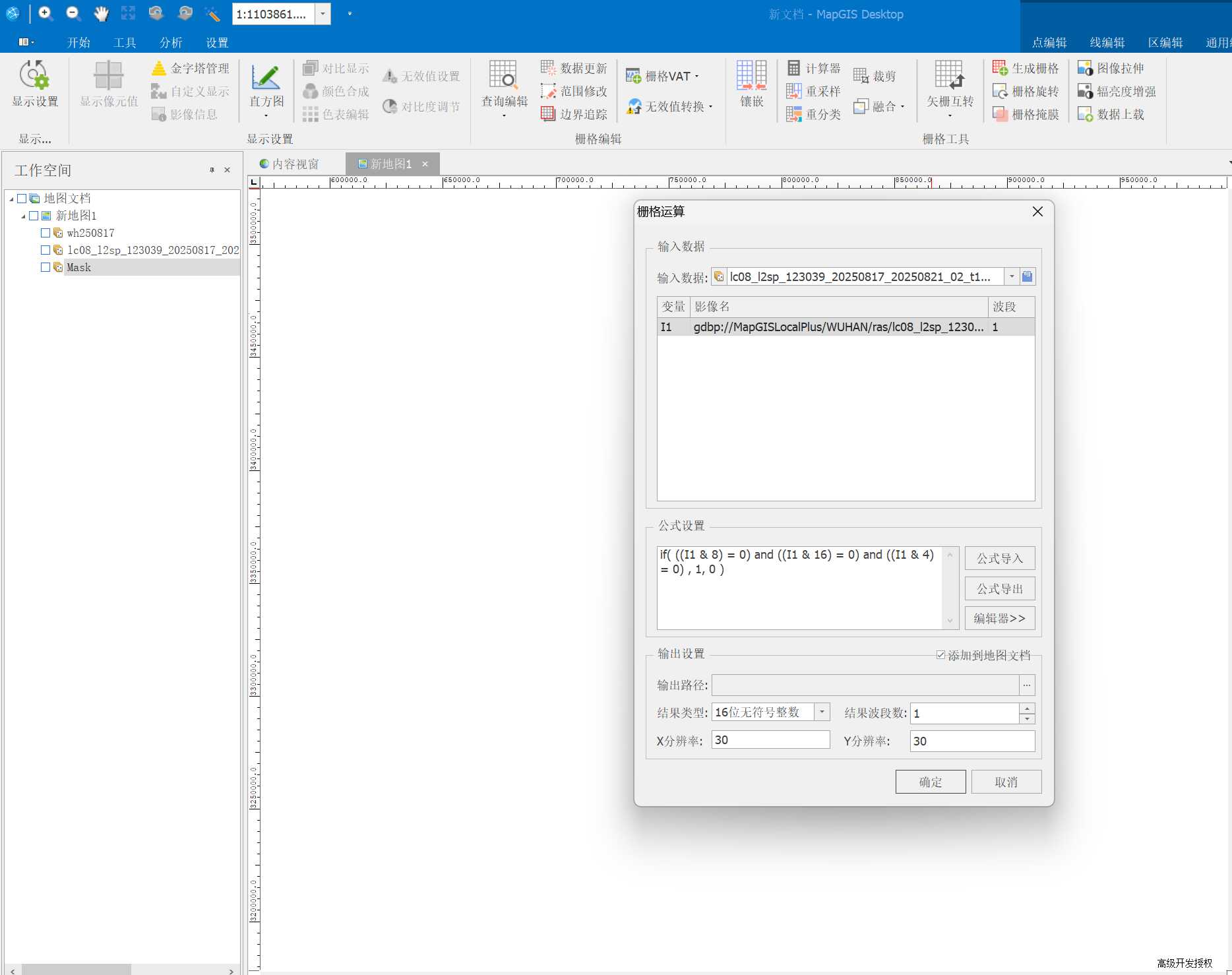Image resolution: width=1232 pixels, height=975 pixels.
Task: Expand the 栅格VAT dropdown
Action: pos(696,77)
